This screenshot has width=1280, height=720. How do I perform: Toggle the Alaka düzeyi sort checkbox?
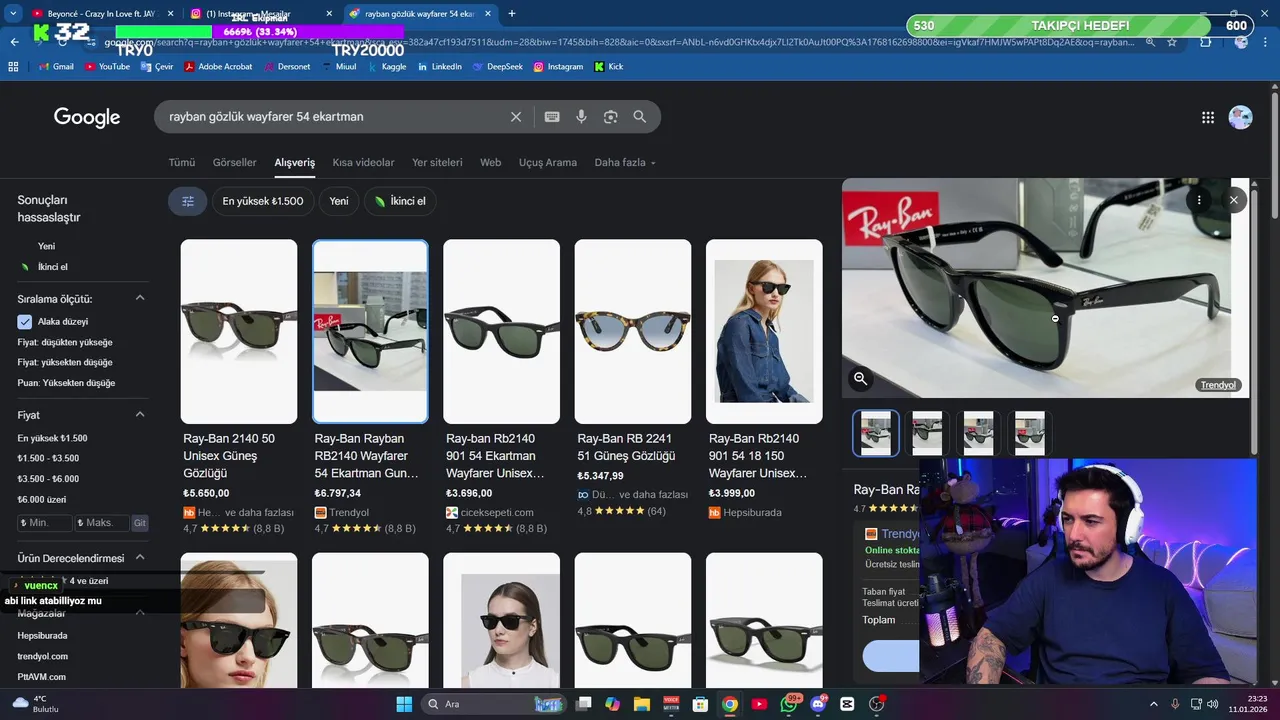25,322
